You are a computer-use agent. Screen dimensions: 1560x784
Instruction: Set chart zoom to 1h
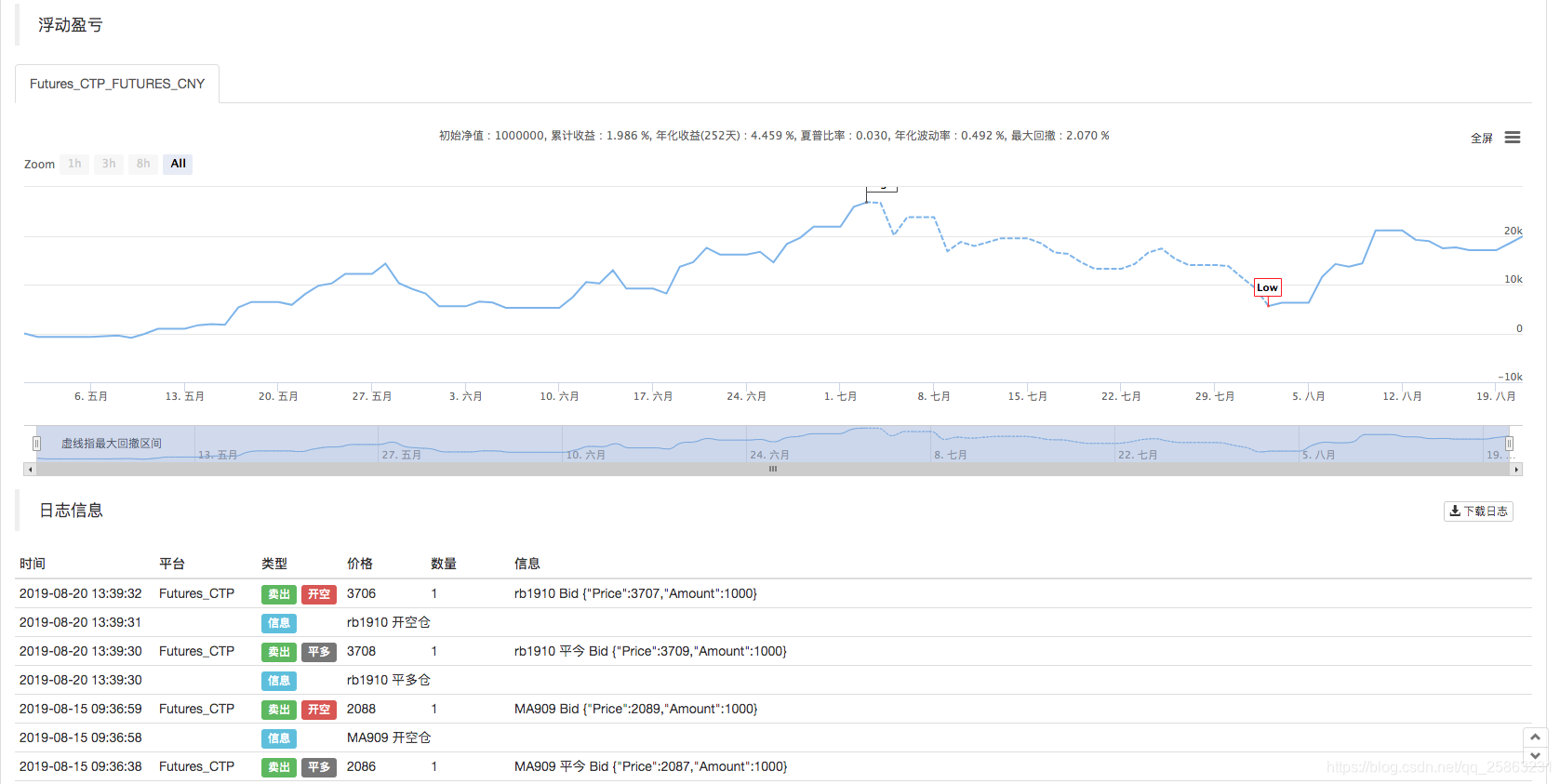[x=74, y=164]
